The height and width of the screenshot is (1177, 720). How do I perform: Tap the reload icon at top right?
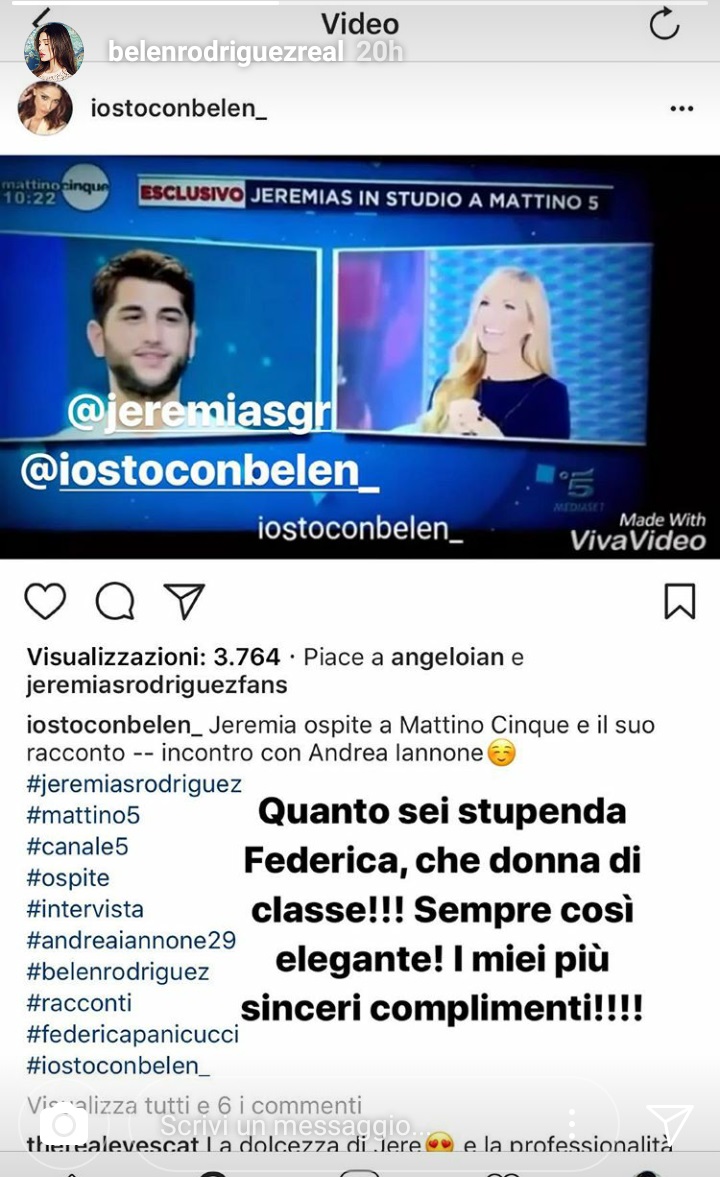click(664, 24)
